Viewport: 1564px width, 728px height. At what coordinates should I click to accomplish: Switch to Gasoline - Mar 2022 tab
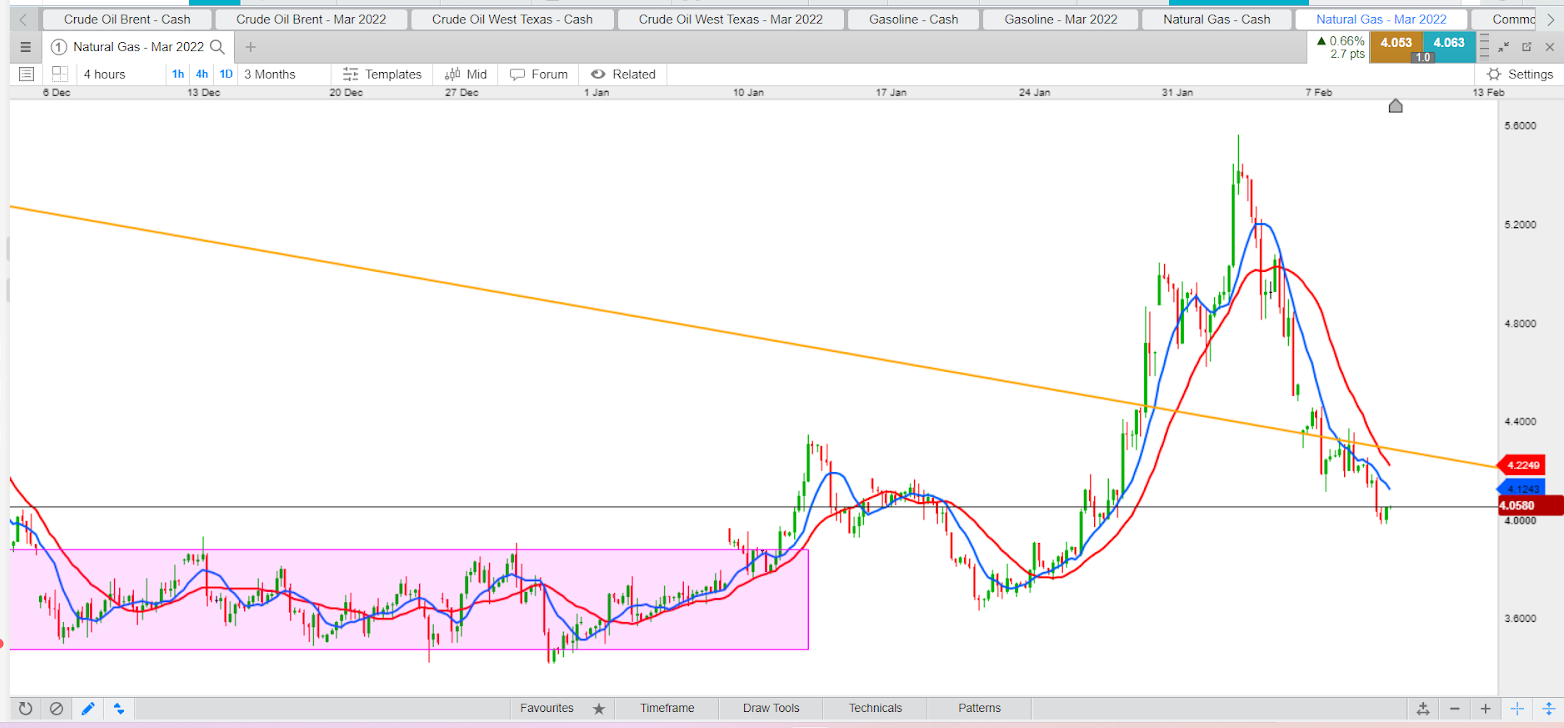(1061, 19)
